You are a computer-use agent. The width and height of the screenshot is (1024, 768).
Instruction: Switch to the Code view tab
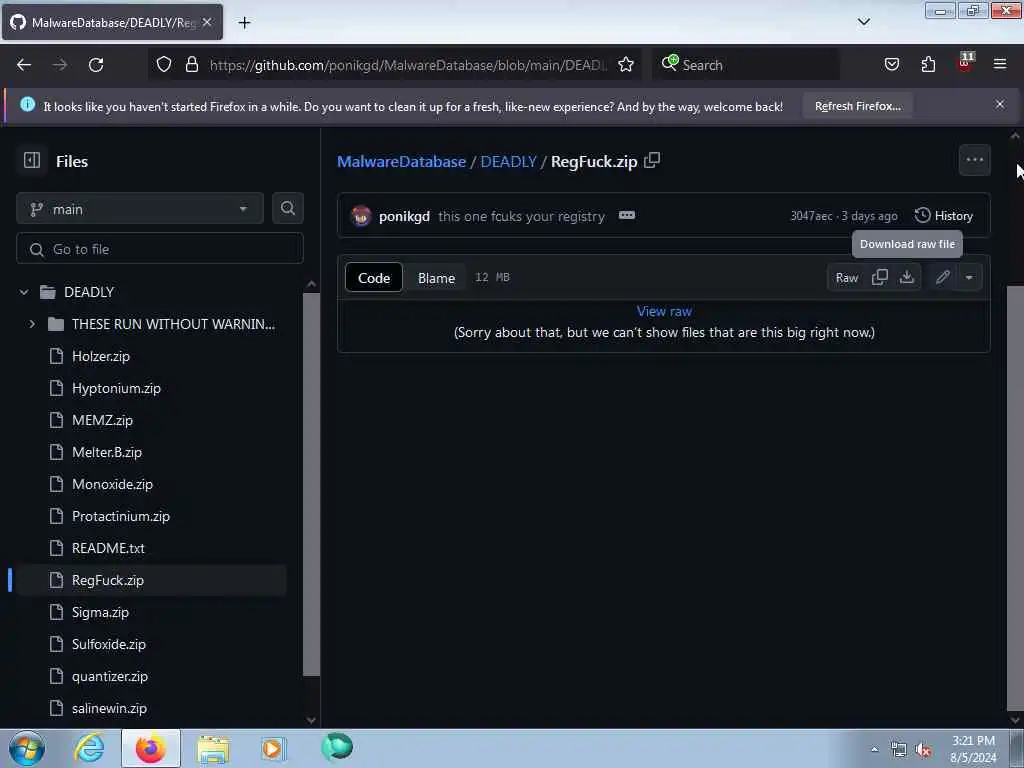374,278
